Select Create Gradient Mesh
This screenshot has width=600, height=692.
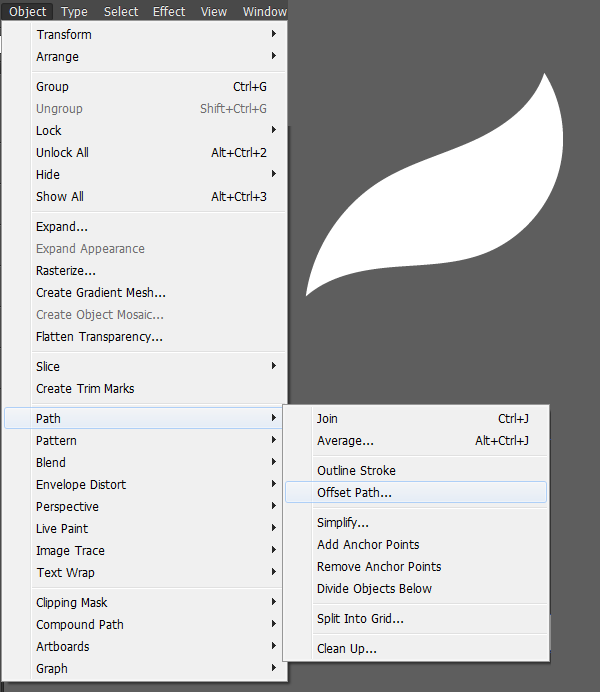(x=101, y=293)
